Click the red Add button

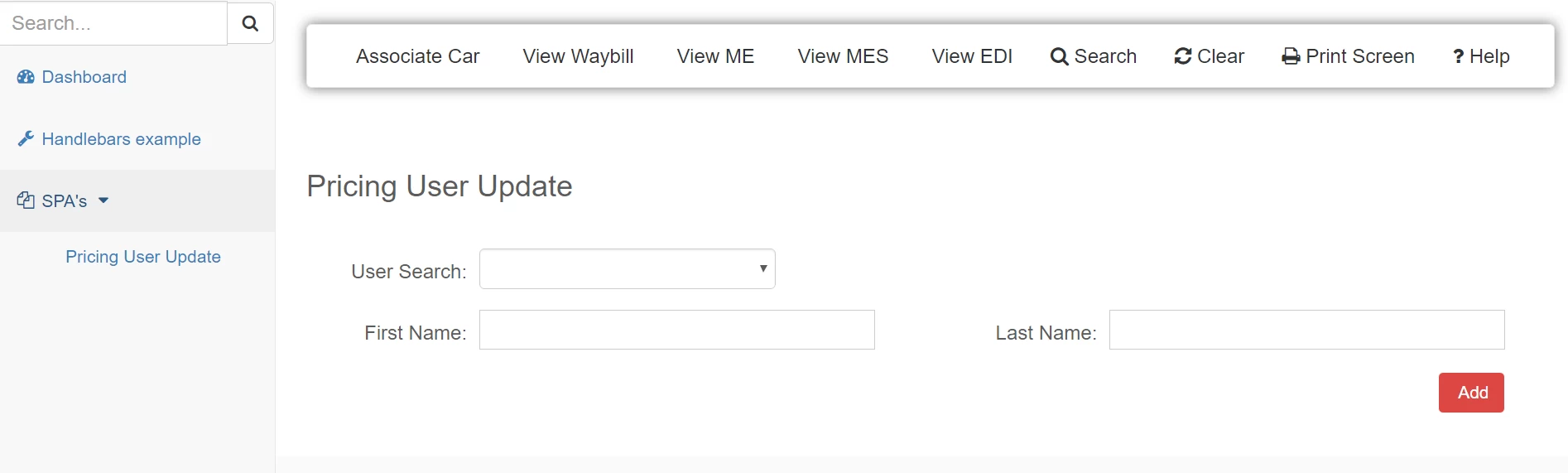coord(1471,393)
